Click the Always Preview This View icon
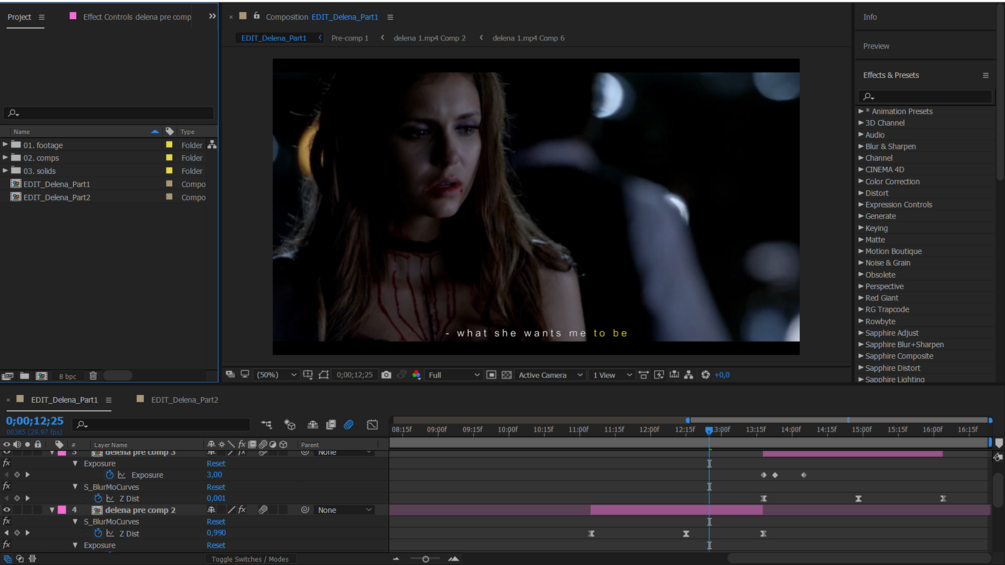The width and height of the screenshot is (1005, 565). [230, 375]
